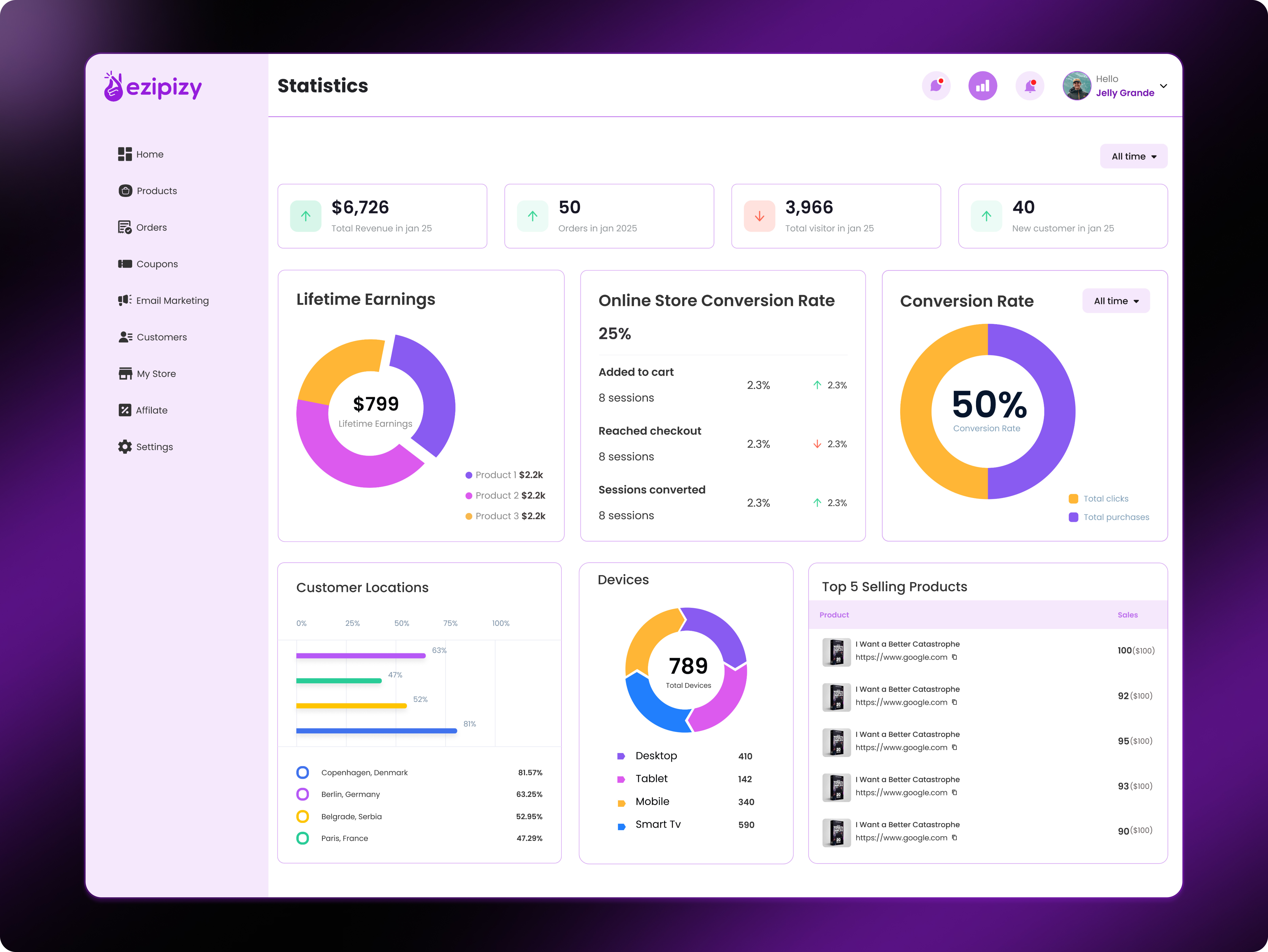Image resolution: width=1268 pixels, height=952 pixels.
Task: Open the All time filter dropdown at top right
Action: (x=1133, y=156)
